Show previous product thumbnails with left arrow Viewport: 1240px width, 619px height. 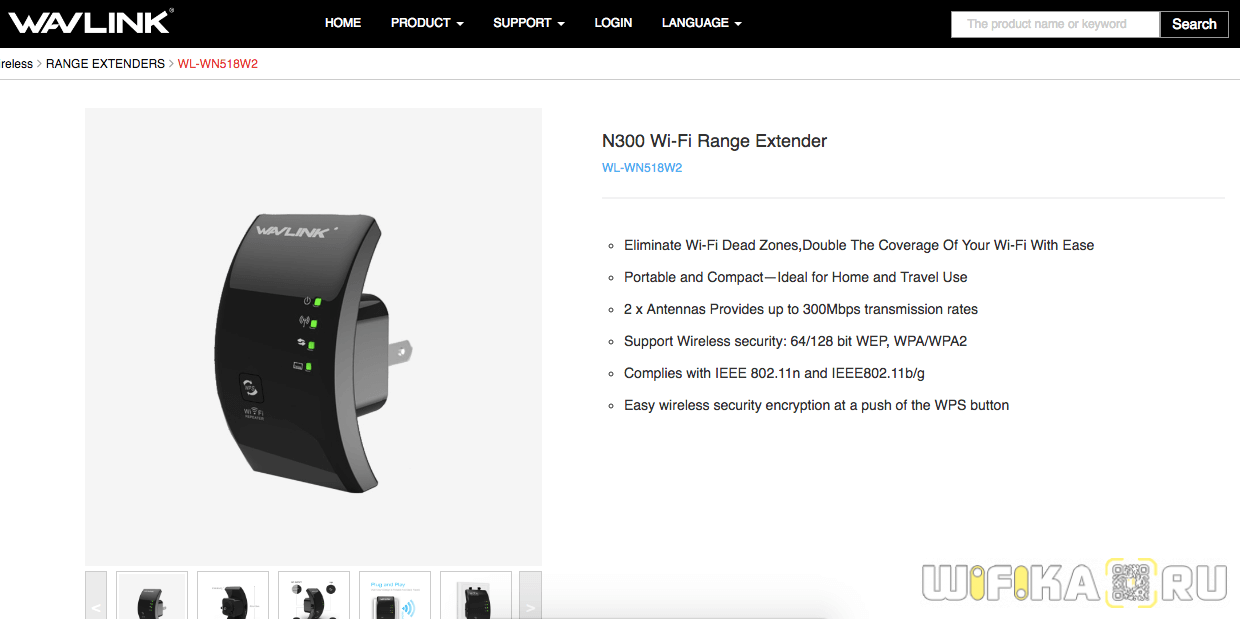[x=96, y=596]
